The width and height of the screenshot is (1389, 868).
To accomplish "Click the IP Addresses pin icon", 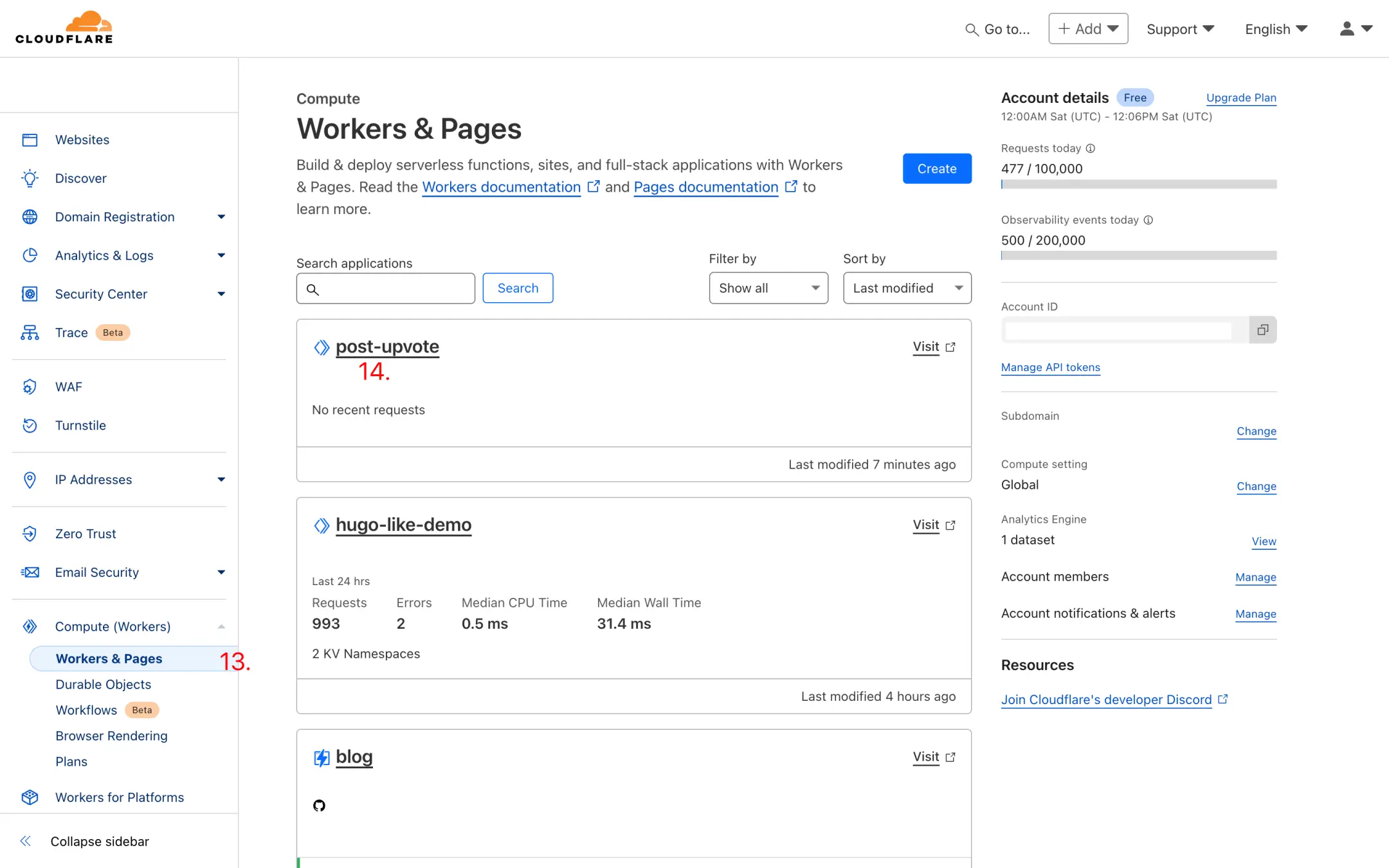I will (x=30, y=480).
